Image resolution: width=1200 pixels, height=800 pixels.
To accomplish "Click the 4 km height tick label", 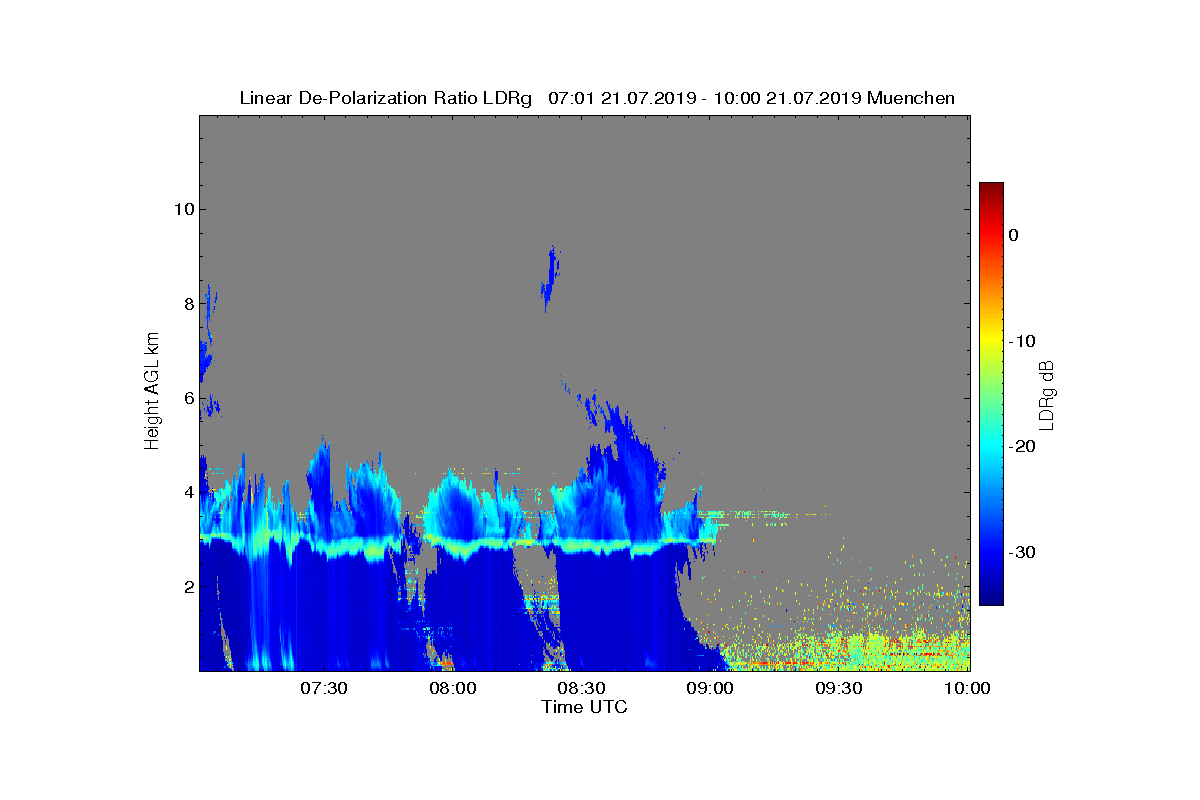I will click(x=187, y=492).
